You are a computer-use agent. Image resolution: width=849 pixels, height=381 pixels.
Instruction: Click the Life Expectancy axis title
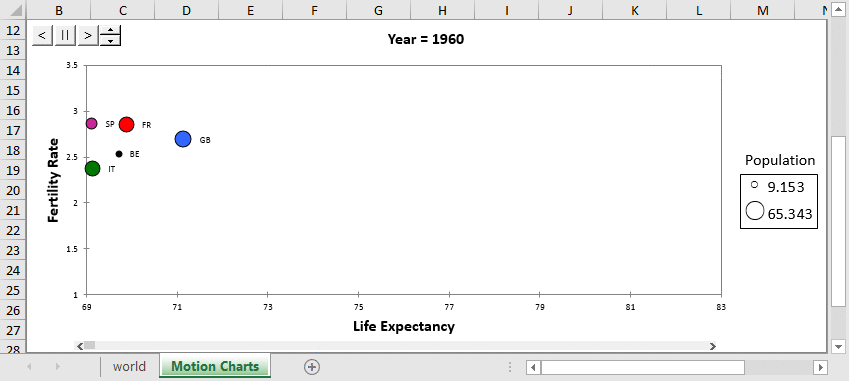click(x=404, y=326)
